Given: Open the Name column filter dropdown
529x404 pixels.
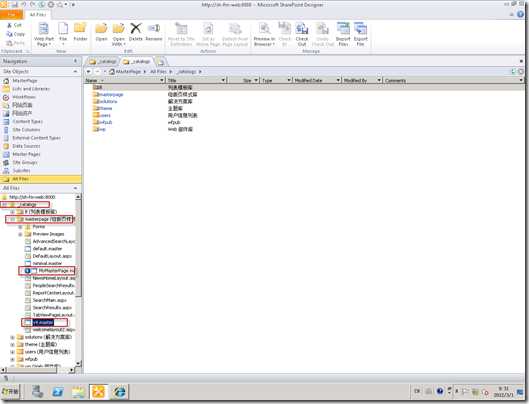Looking at the screenshot, I should coord(162,80).
